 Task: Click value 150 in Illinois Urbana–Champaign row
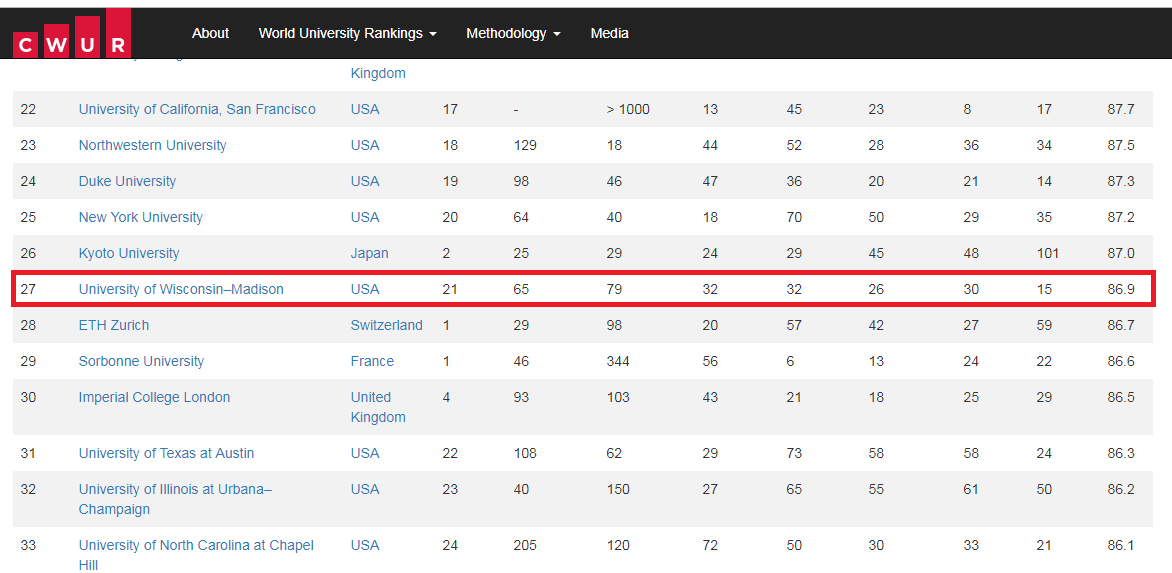click(618, 489)
